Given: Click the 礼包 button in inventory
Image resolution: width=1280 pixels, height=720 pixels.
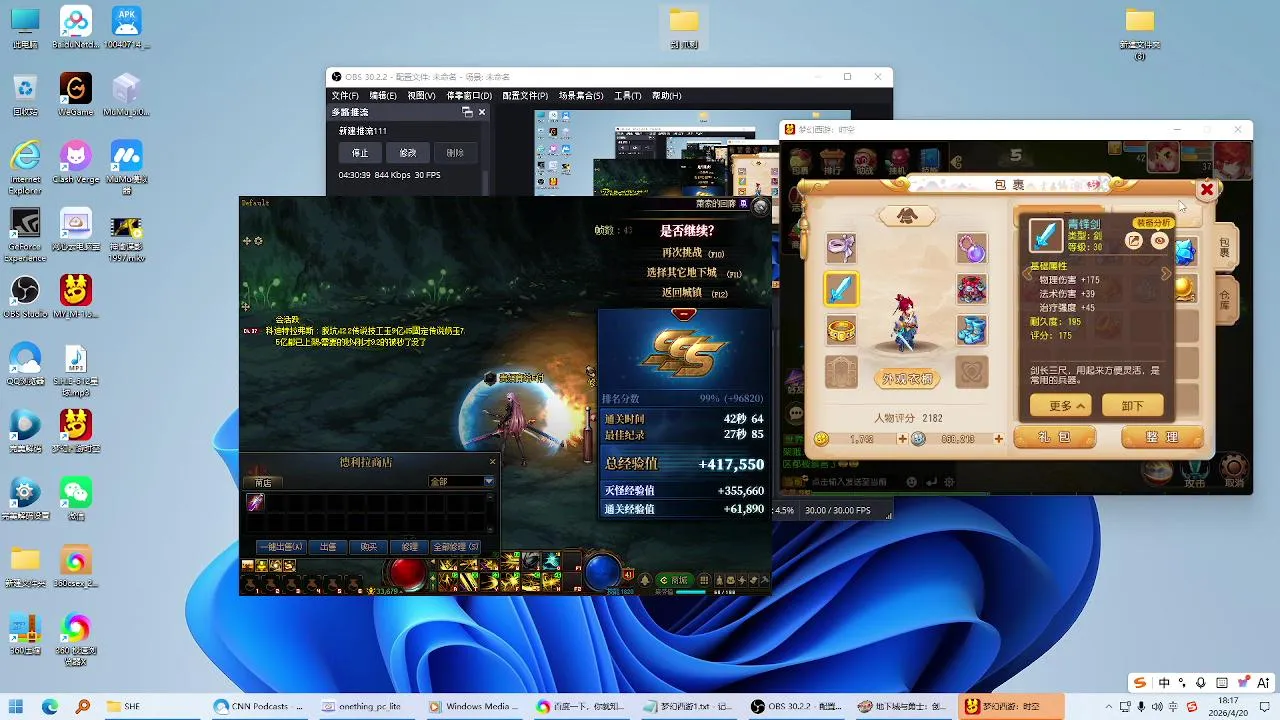Looking at the screenshot, I should click(1054, 438).
